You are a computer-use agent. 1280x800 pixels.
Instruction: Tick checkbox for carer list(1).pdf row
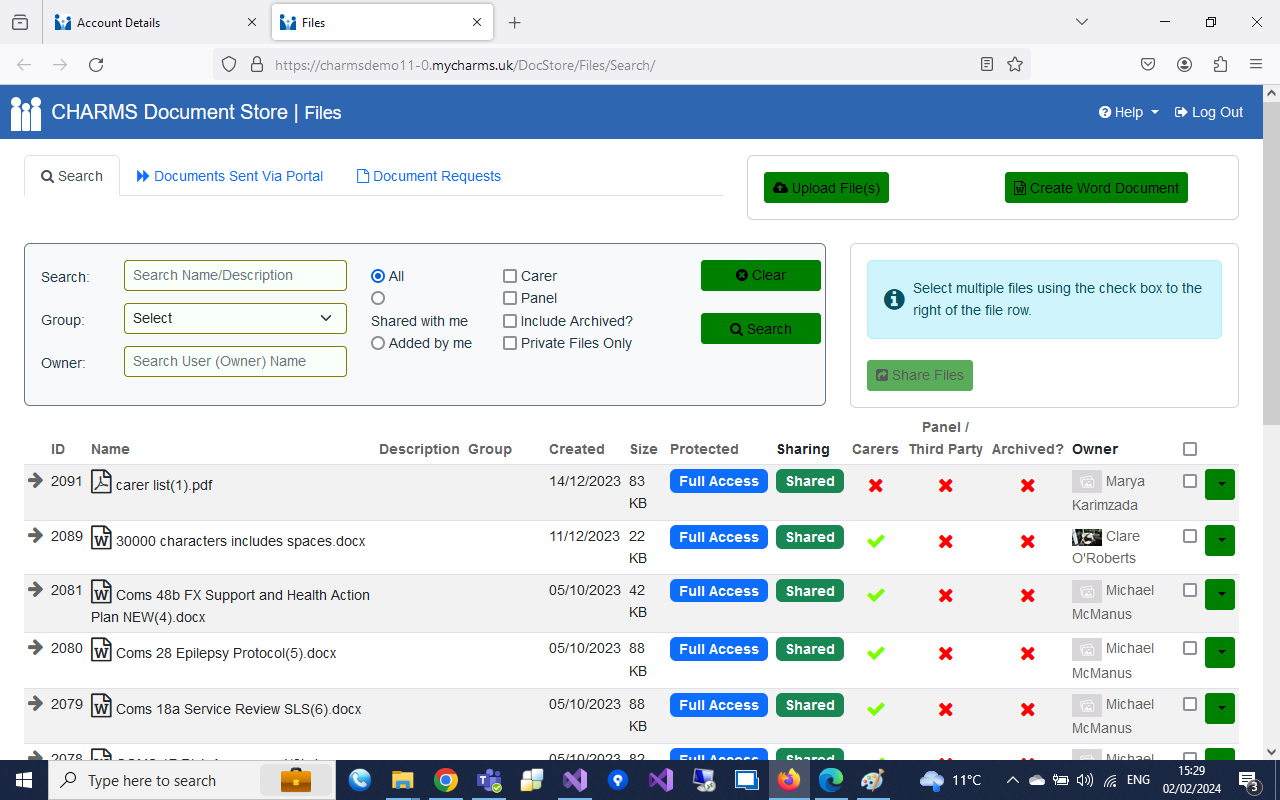pos(1190,481)
